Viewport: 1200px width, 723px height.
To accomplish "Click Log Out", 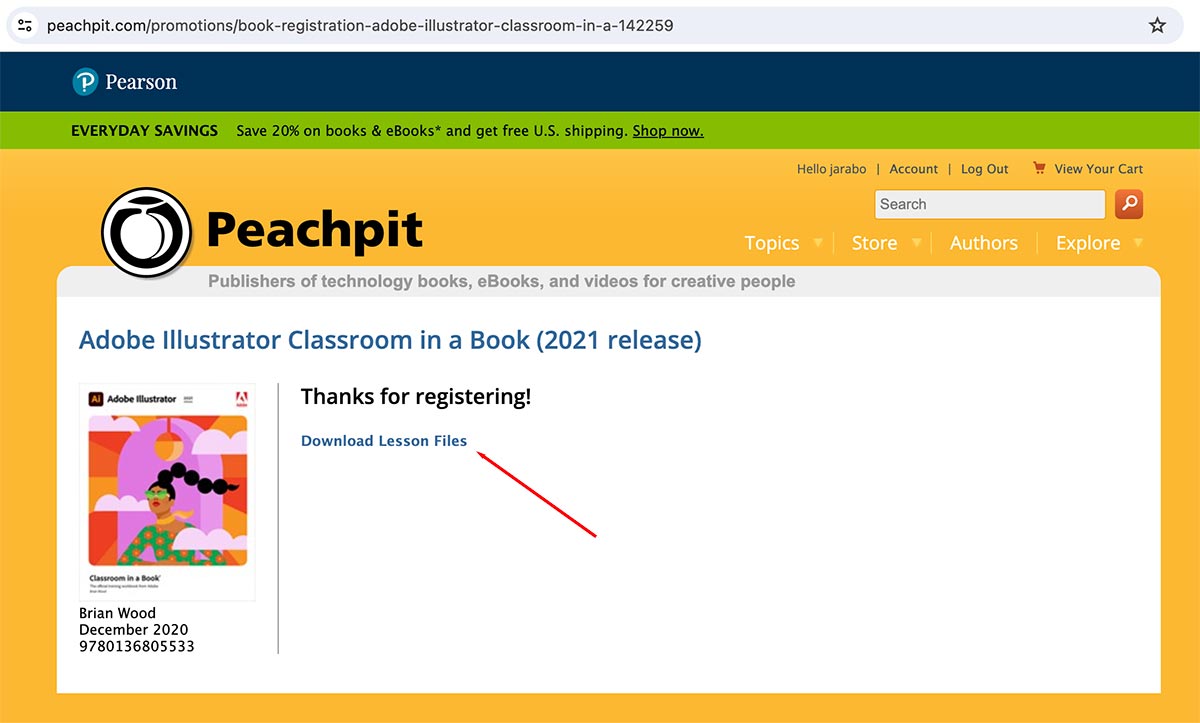I will click(x=984, y=169).
